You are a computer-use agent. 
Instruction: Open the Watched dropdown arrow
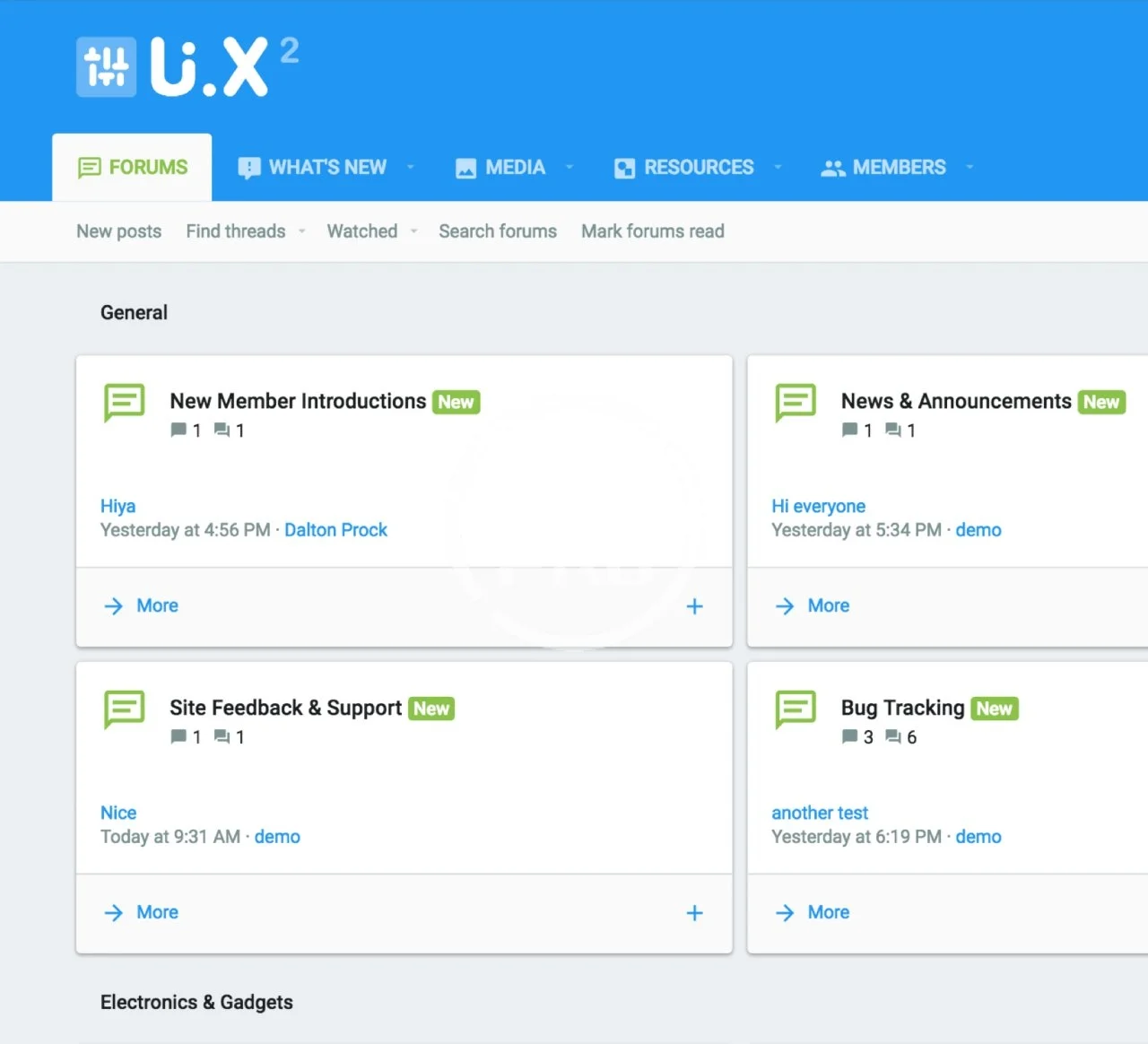tap(414, 231)
